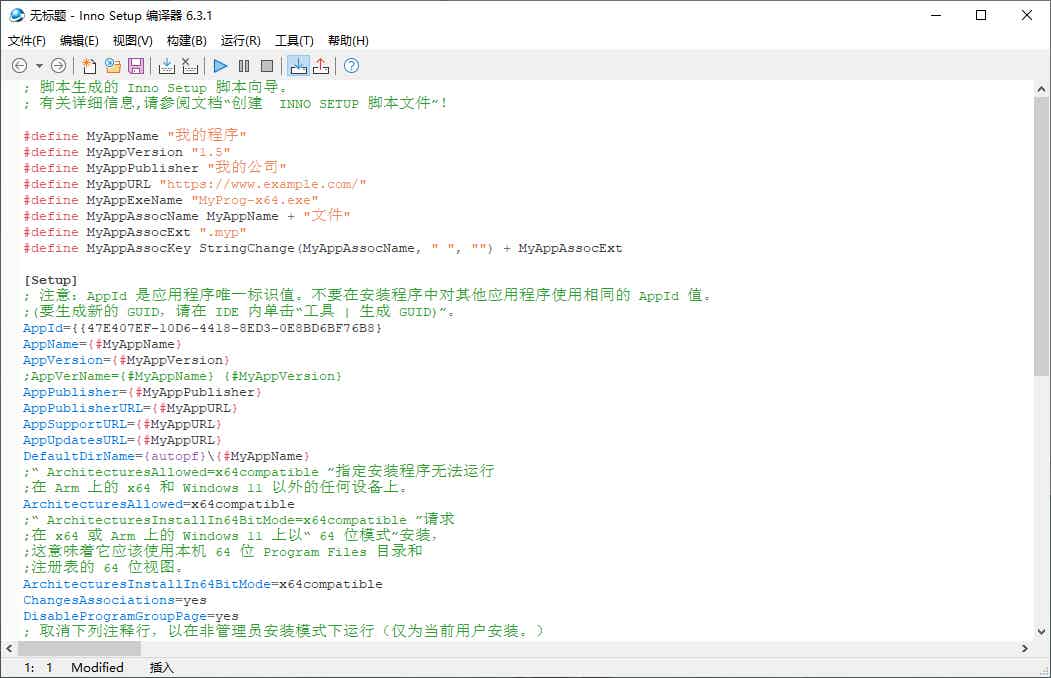Click the AppUpdatesURL line
1051x678 pixels.
pos(122,440)
